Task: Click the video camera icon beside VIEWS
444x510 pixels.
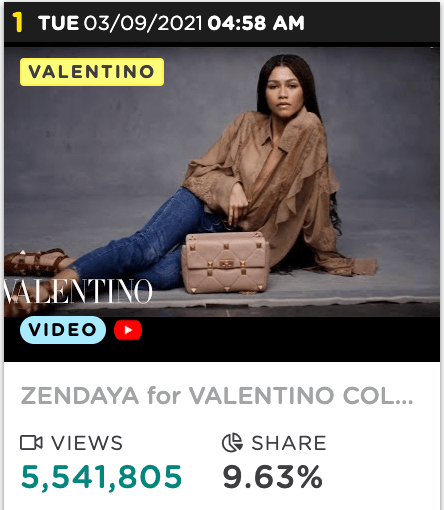Action: tap(31, 443)
